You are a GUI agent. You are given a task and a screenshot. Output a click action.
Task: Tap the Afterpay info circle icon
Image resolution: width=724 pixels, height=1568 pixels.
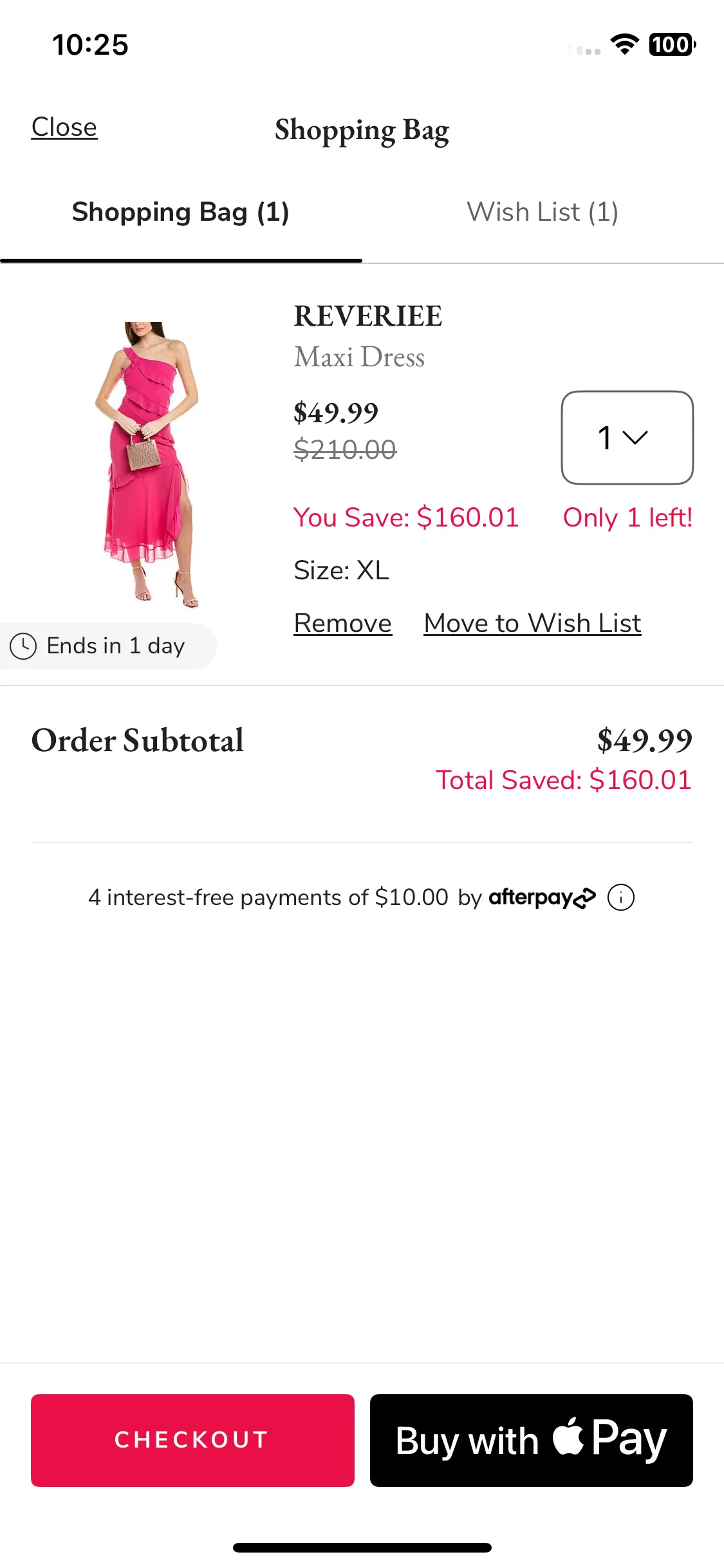tap(621, 897)
